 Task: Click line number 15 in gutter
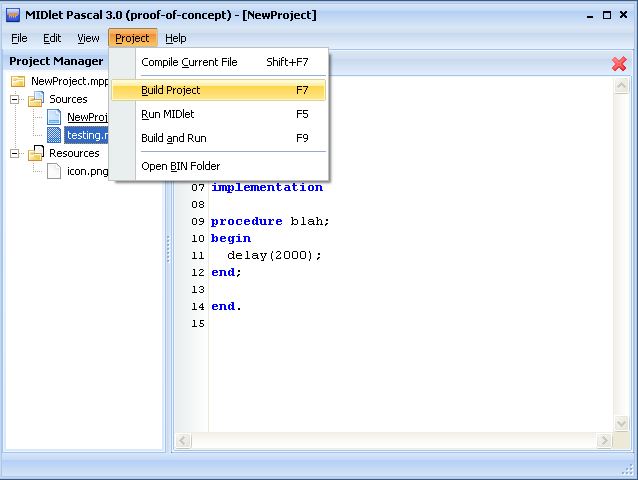point(198,324)
